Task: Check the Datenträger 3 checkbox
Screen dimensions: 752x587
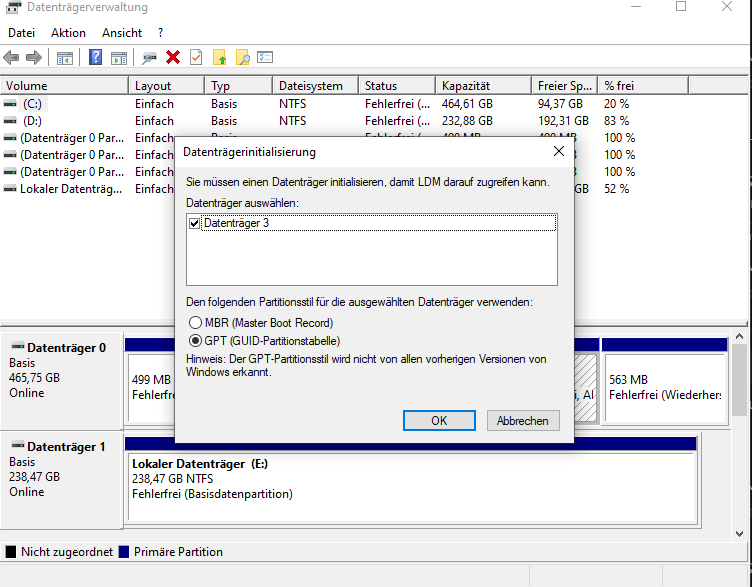Action: [194, 223]
